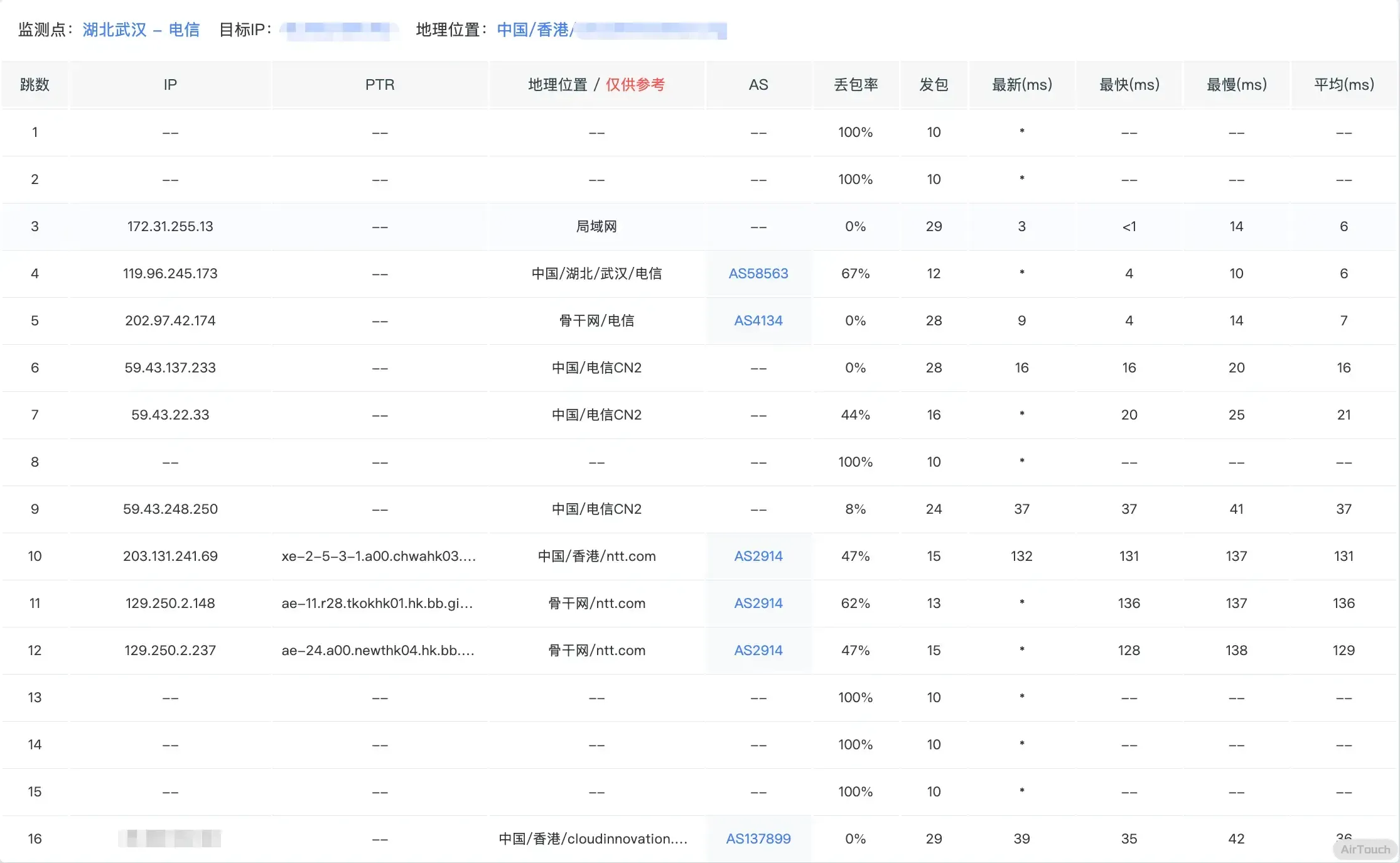Click the 最新(ms) column header
The height and width of the screenshot is (863, 1400).
tap(1021, 84)
